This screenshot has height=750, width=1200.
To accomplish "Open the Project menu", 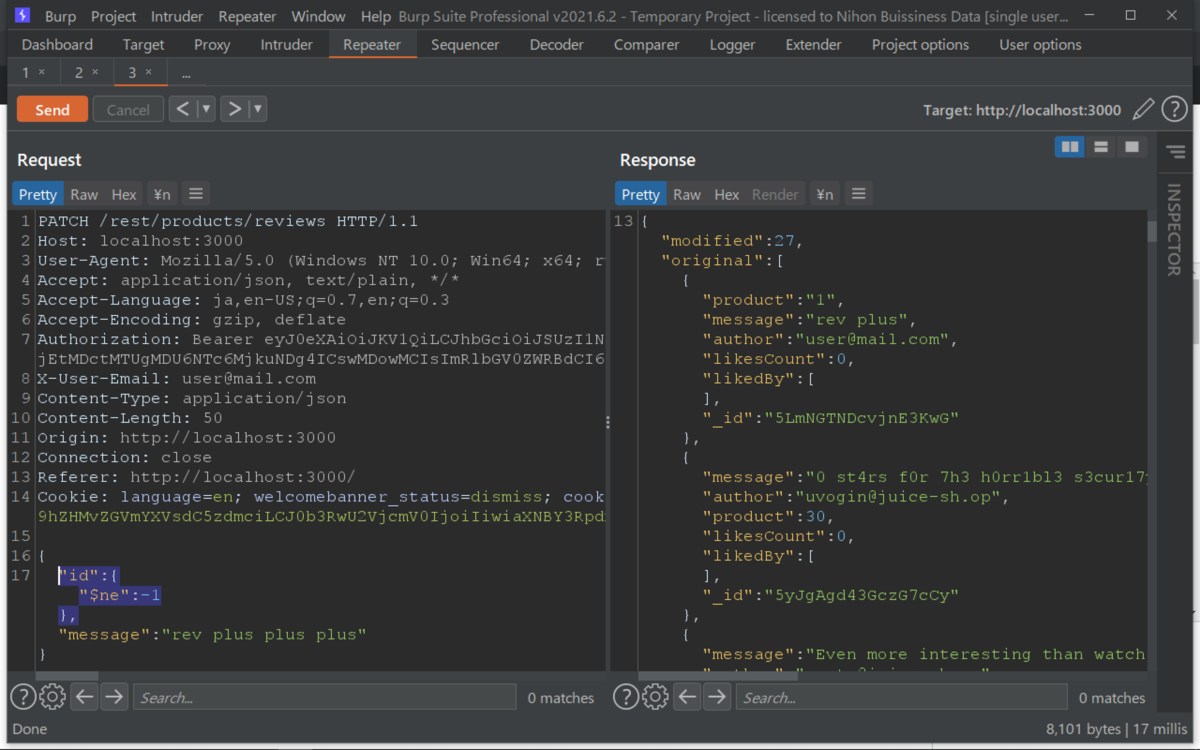I will click(113, 16).
